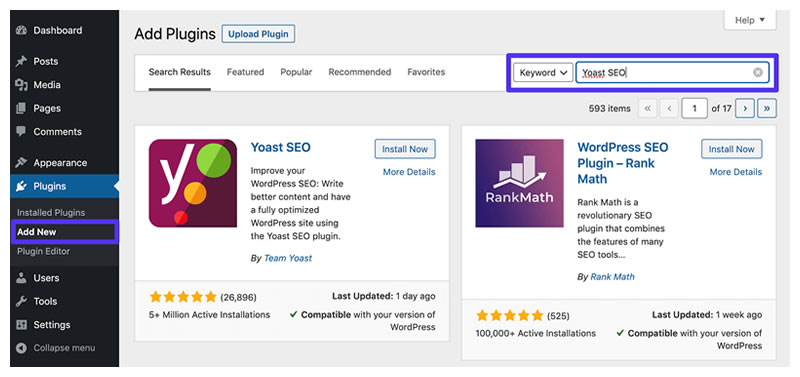Screen dimensions: 800x377
Task: Open Team Yoast author link
Action: tap(288, 258)
